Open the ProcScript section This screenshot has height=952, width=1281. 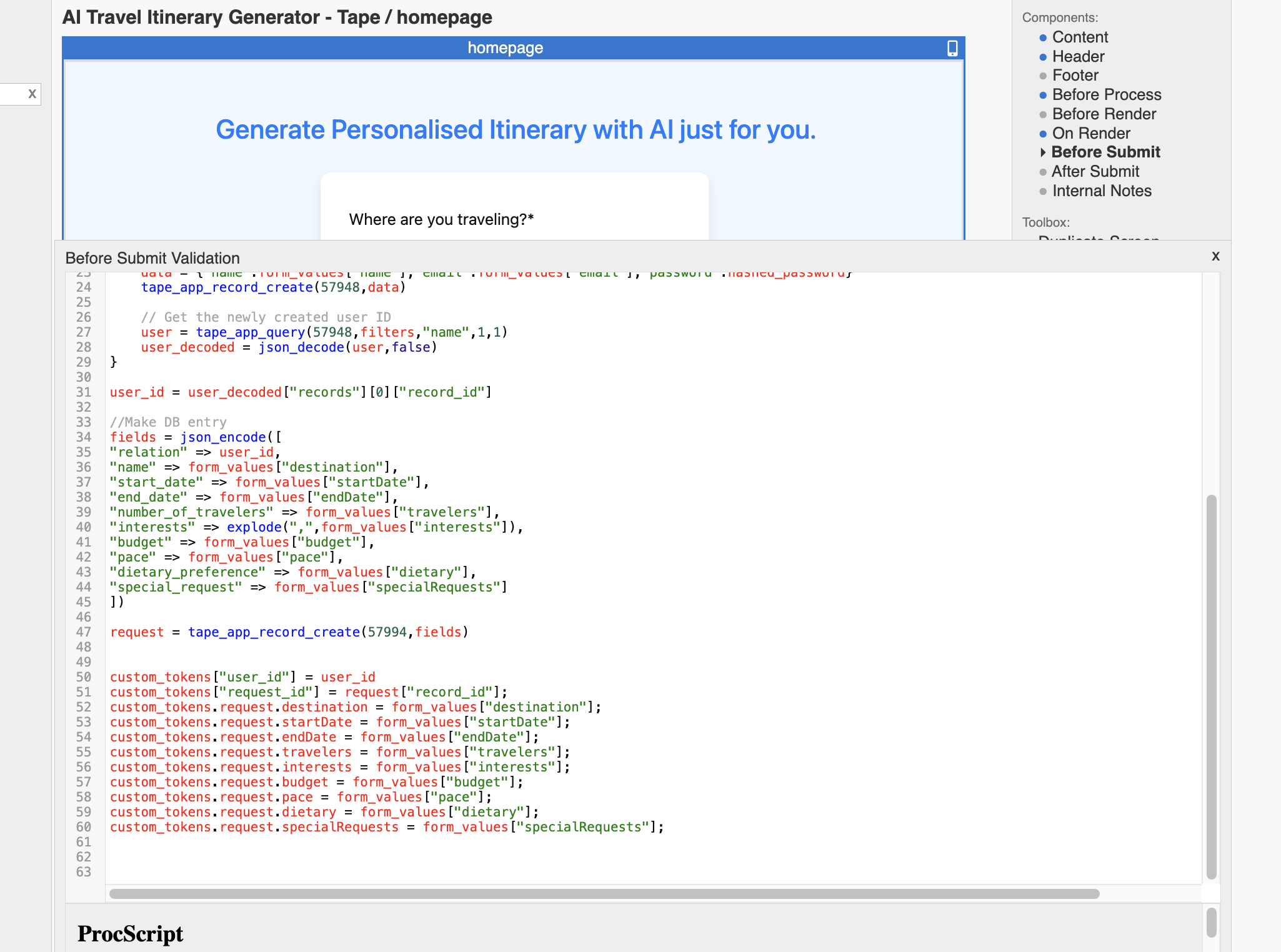(130, 933)
